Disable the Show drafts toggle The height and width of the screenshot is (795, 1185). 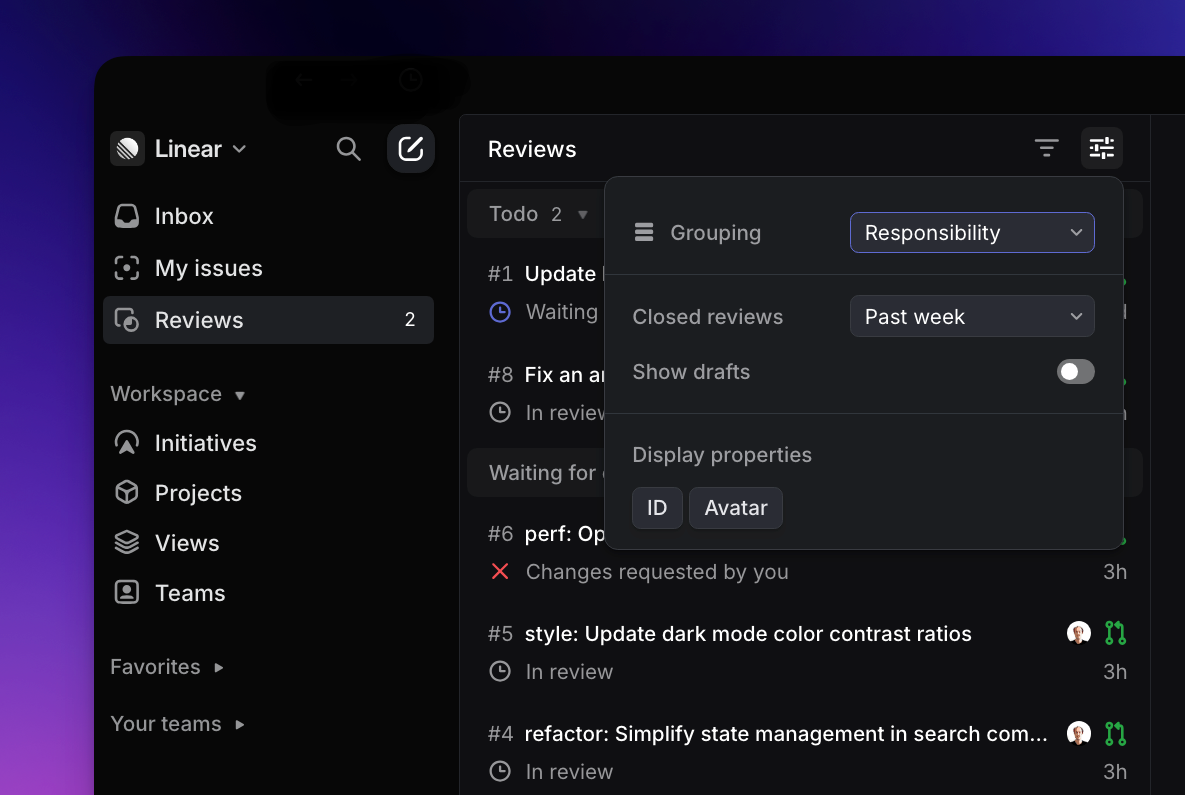pos(1075,371)
